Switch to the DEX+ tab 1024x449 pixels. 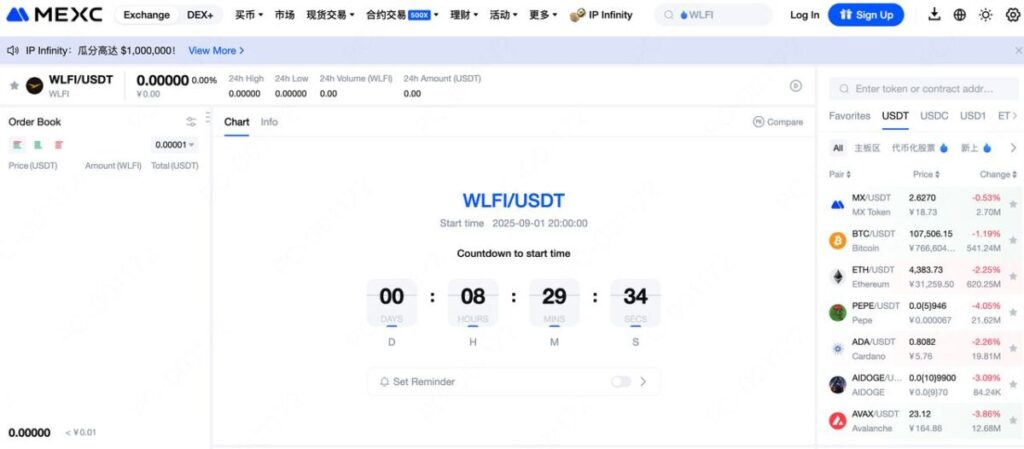click(x=200, y=14)
